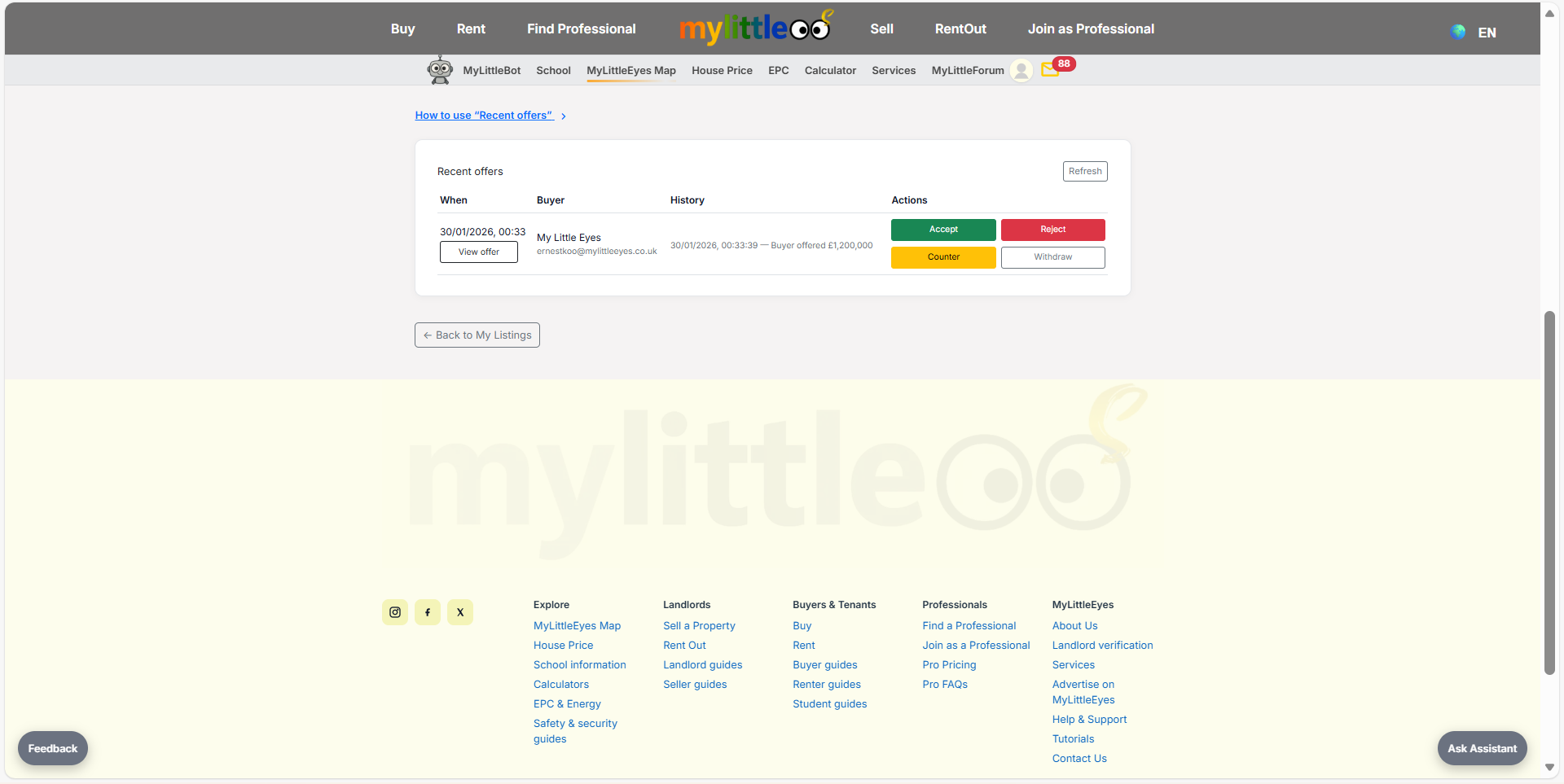1564x784 pixels.
Task: Open the user profile avatar icon
Action: 1021,71
